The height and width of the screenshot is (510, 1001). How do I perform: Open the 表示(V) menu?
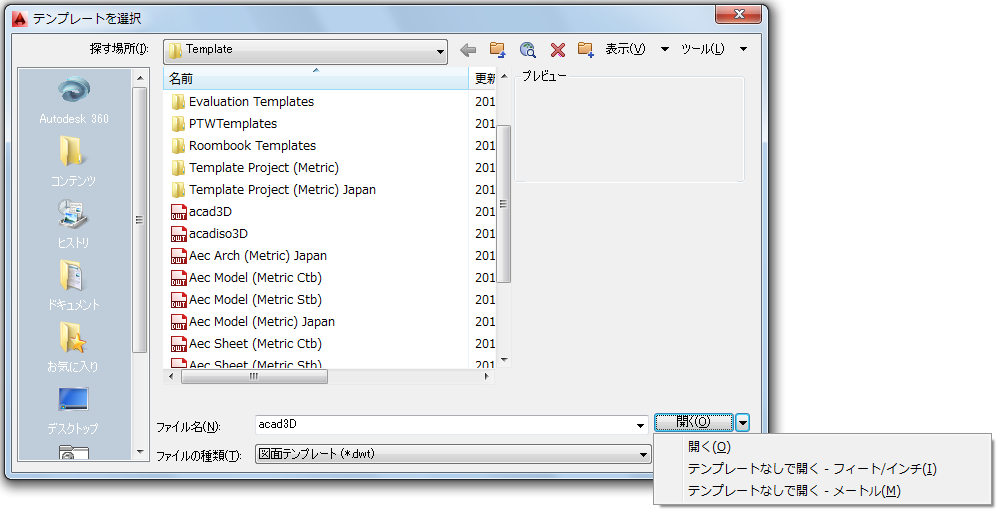[625, 49]
